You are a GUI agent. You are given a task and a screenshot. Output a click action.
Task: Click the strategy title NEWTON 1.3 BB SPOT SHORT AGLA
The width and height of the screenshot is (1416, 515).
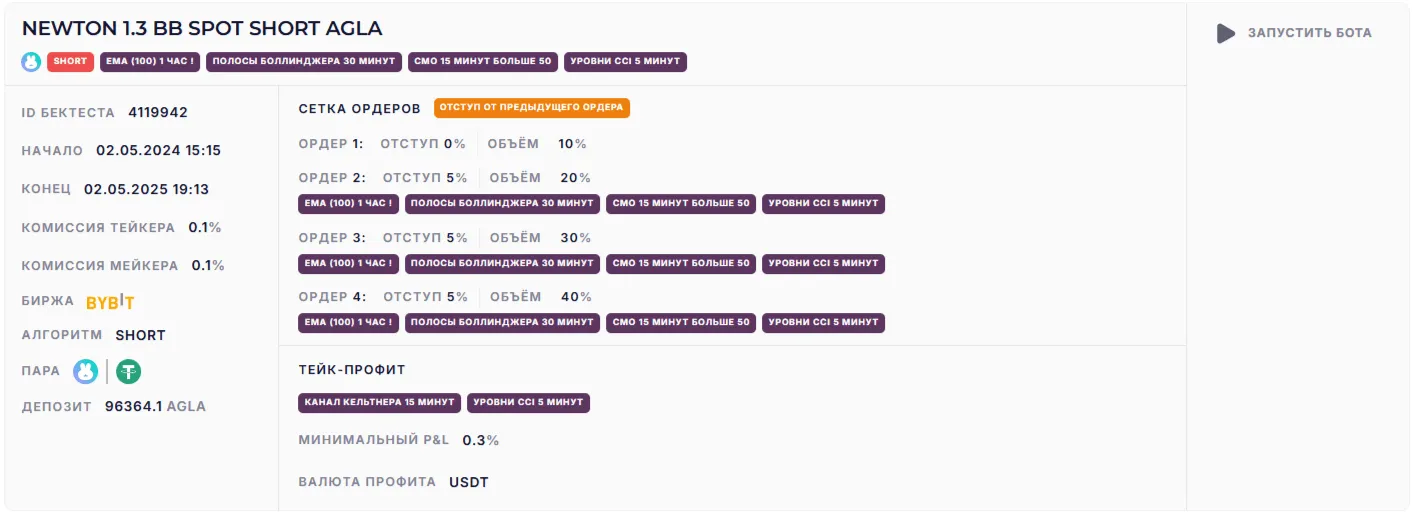(x=202, y=28)
